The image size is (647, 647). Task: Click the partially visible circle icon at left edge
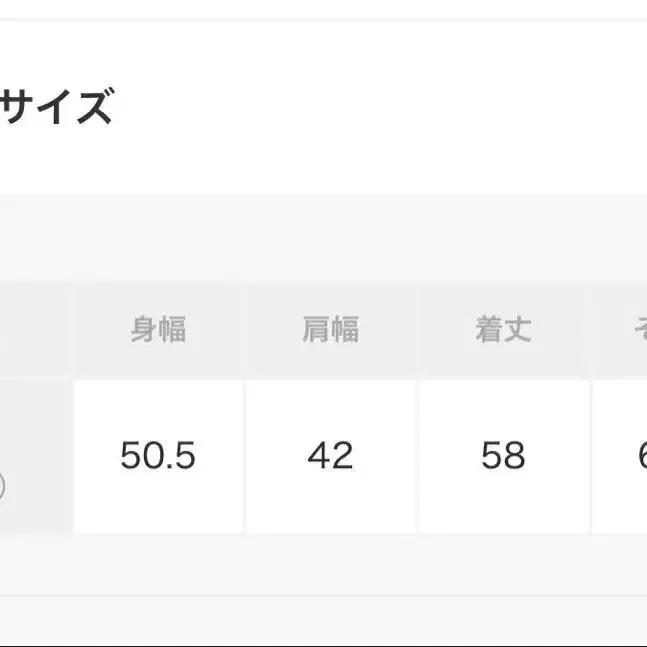click(2, 487)
